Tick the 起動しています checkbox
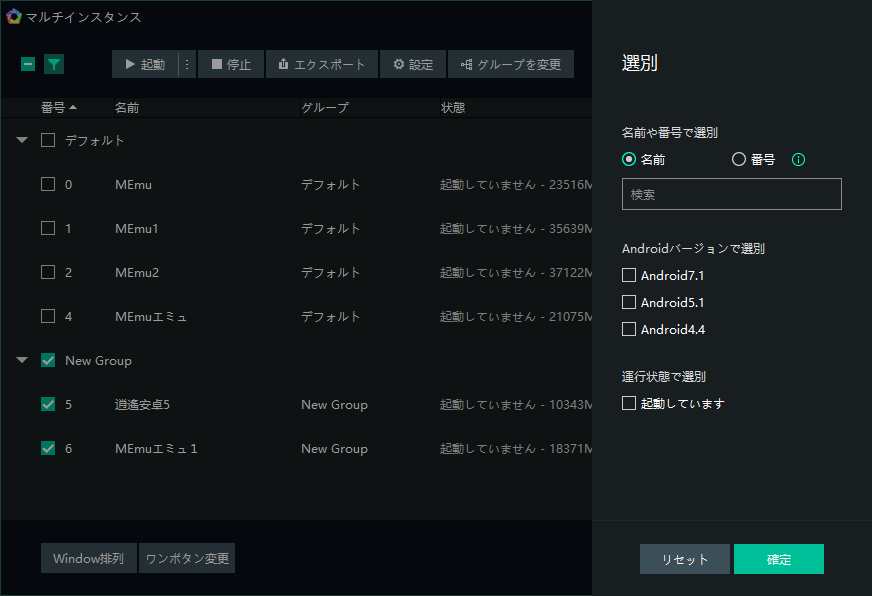 (x=629, y=404)
